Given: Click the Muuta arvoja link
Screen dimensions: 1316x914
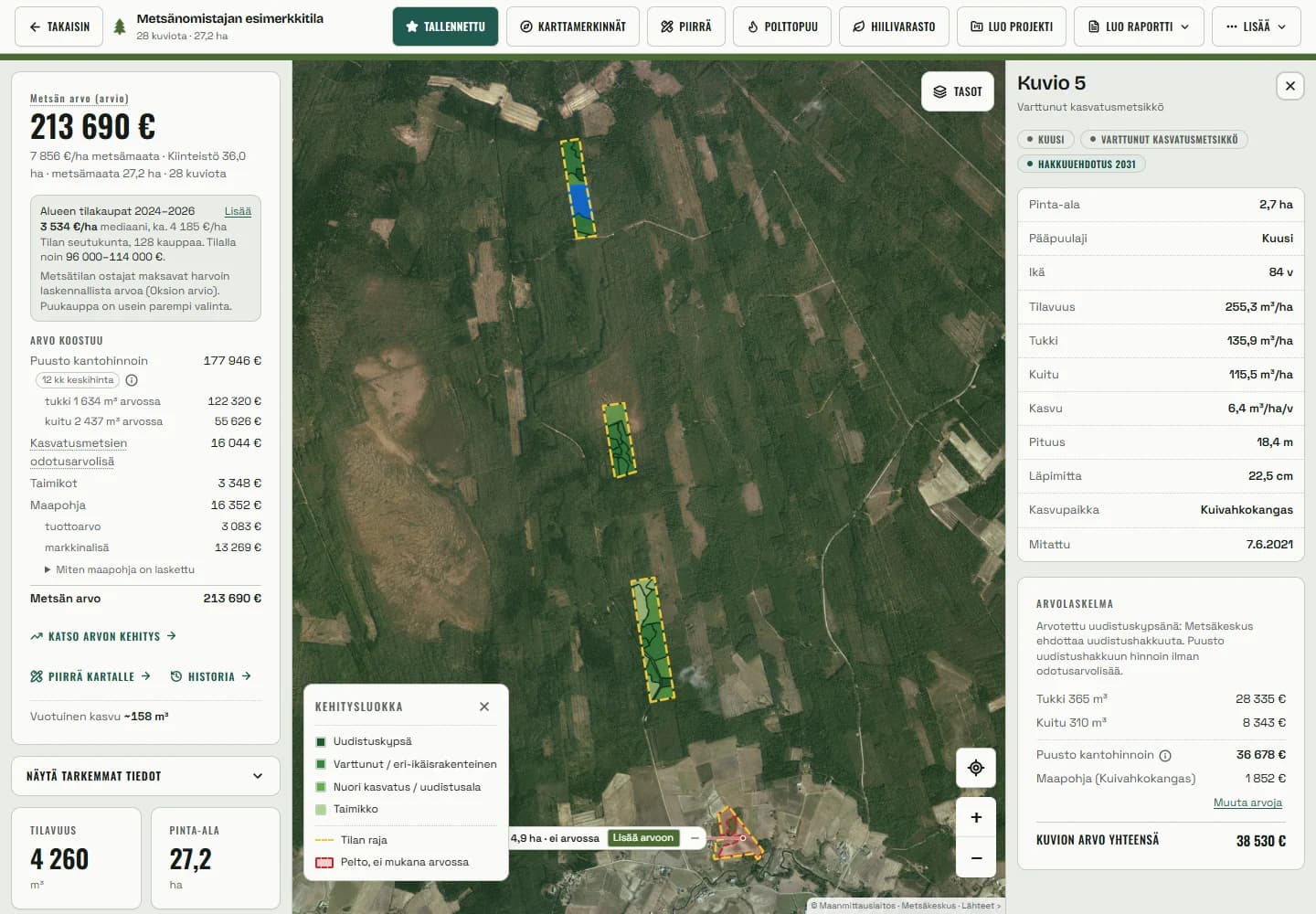Looking at the screenshot, I should [x=1247, y=802].
